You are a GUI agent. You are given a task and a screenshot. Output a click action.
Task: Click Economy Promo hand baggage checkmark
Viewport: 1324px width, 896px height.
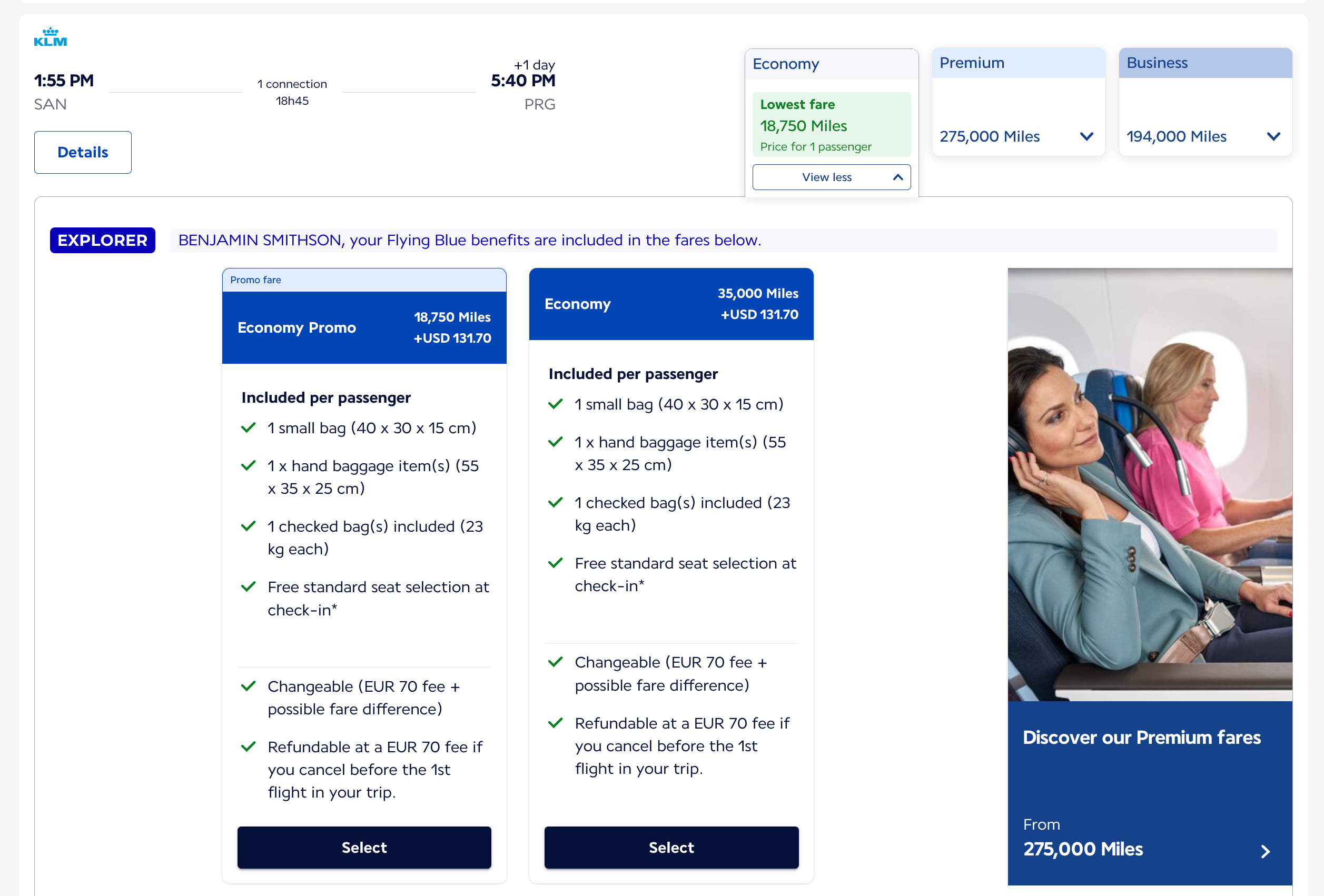(249, 466)
